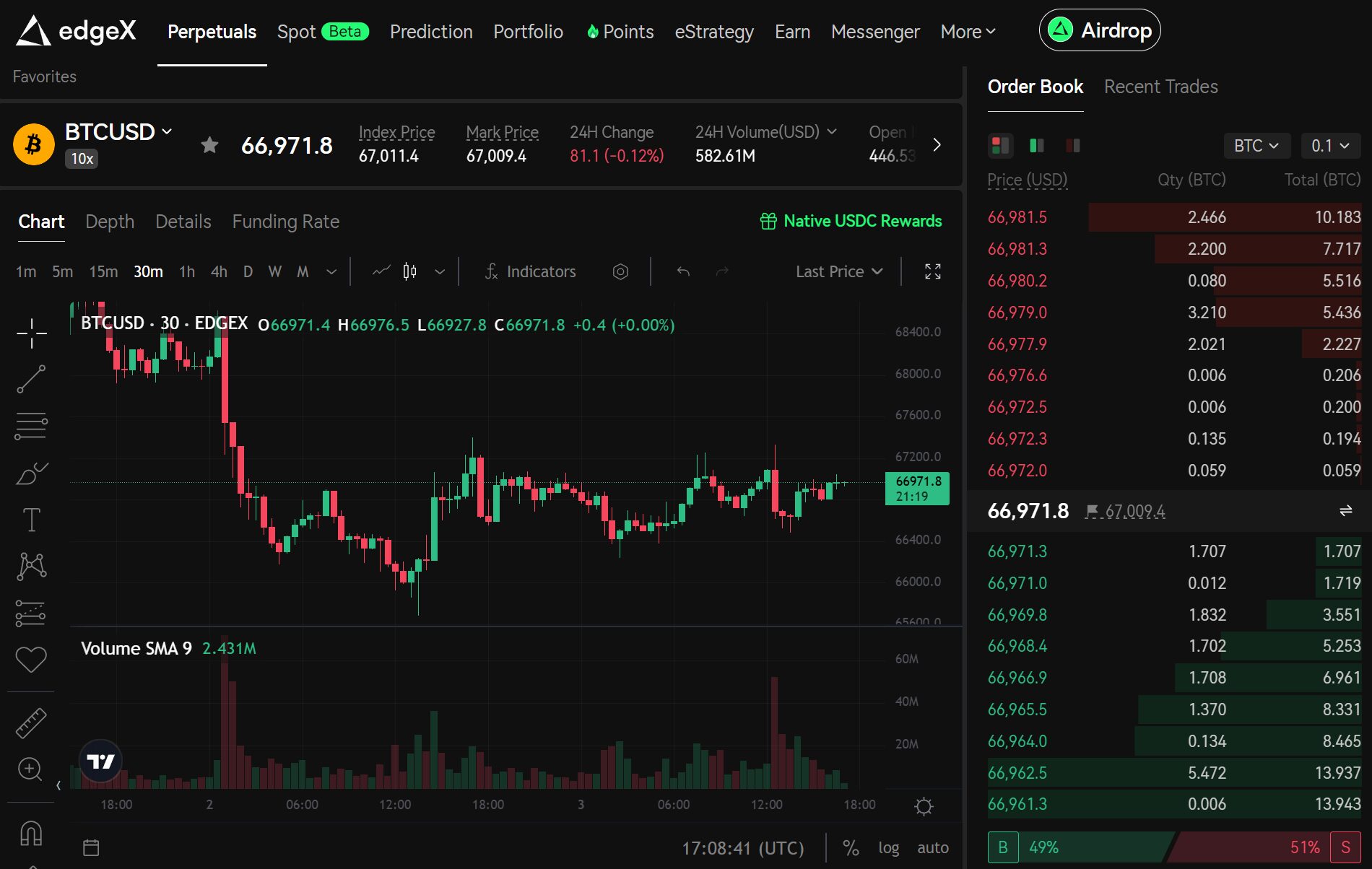1372x869 pixels.
Task: Activate the zoom-in tool
Action: pos(31,769)
